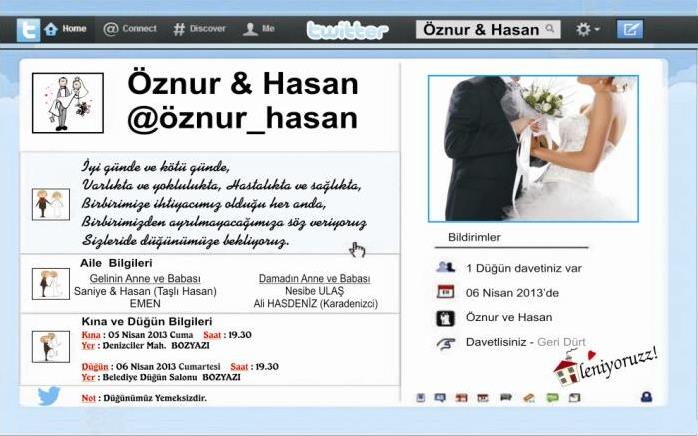Viewport: 698px width, 436px height.
Task: Click the green speech bubble icon in the bottom row
Action: 552,397
